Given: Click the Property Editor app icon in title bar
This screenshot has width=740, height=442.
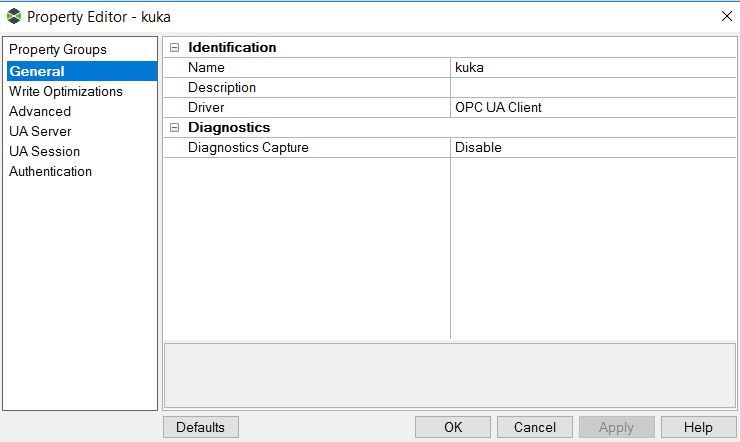Looking at the screenshot, I should click(14, 17).
